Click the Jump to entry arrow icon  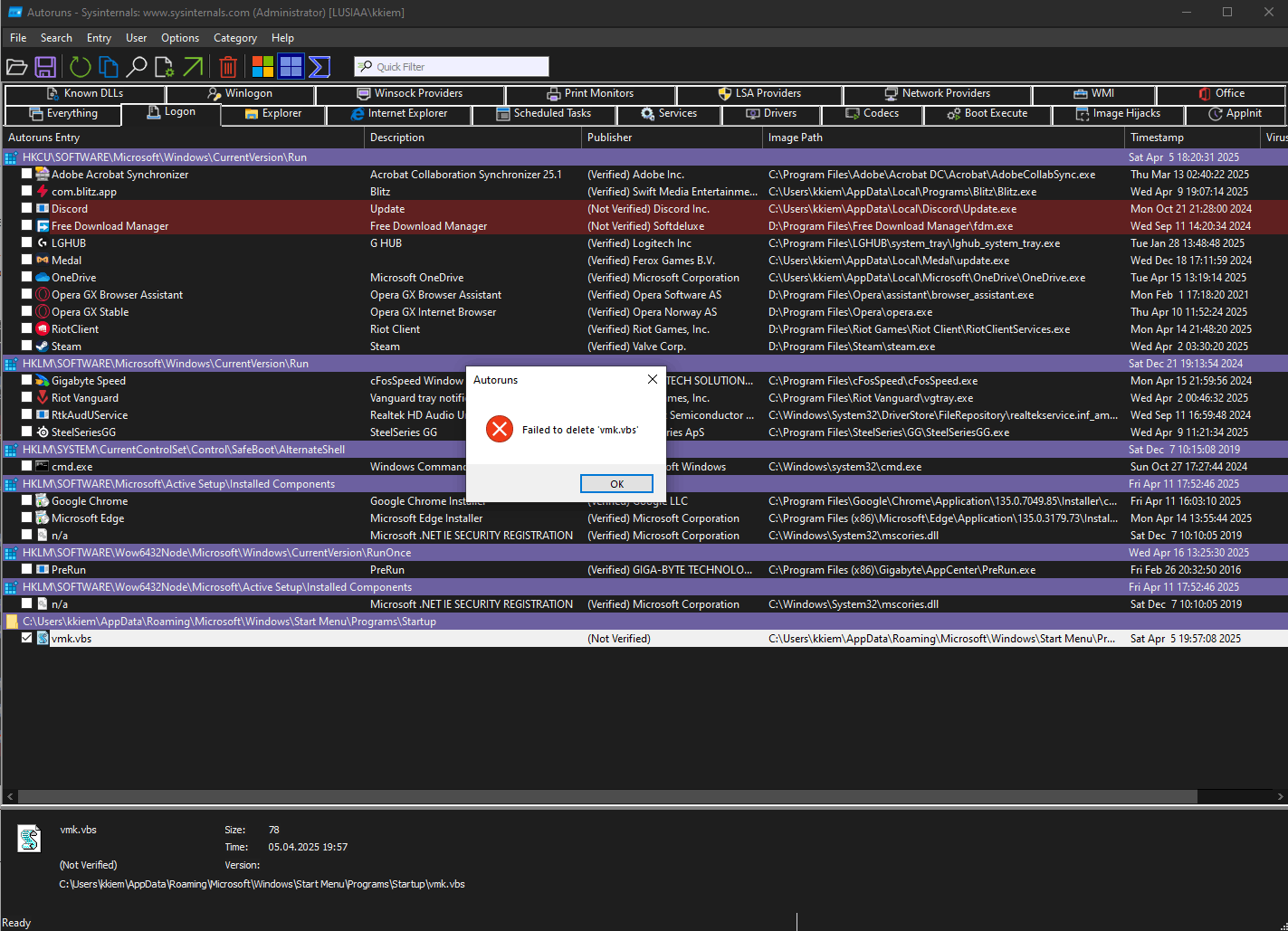(193, 67)
